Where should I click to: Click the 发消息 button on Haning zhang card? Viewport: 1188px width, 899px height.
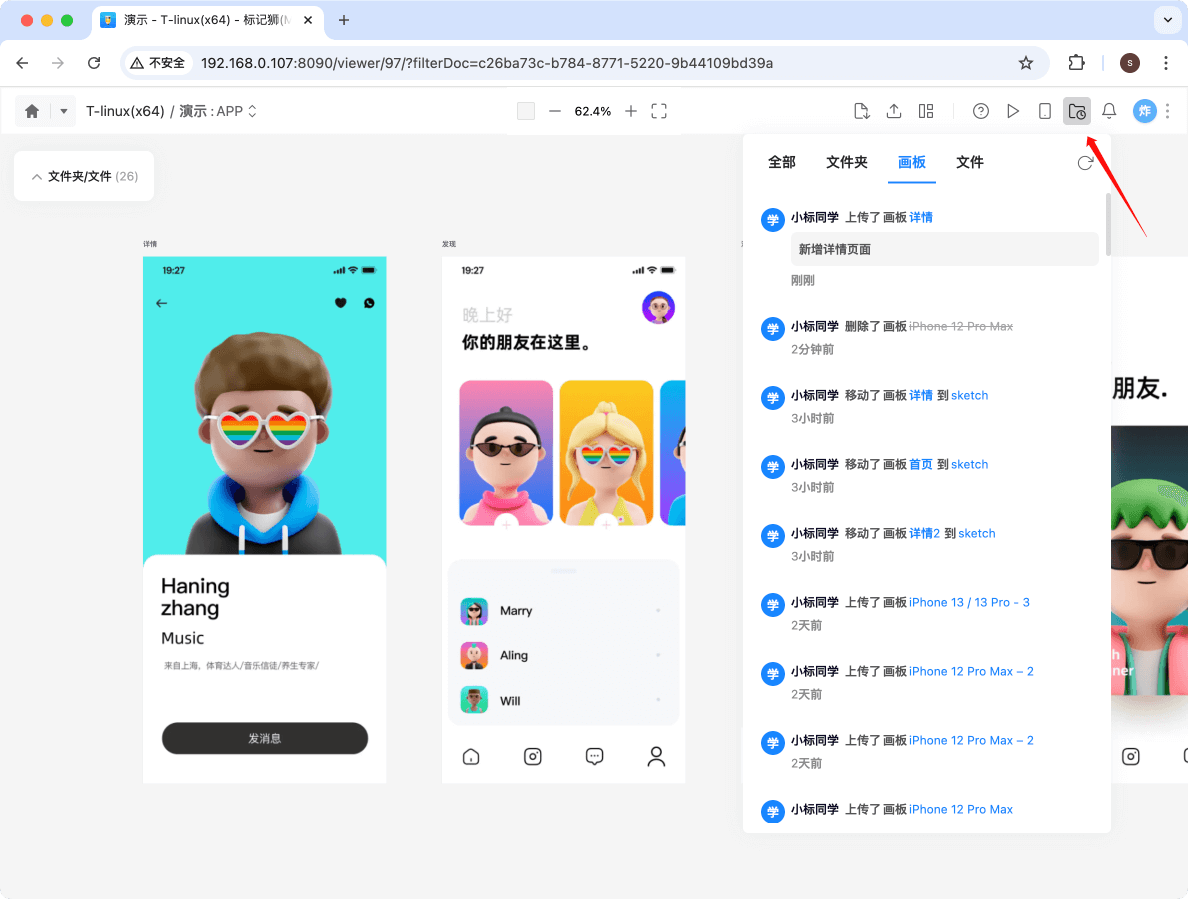[264, 738]
